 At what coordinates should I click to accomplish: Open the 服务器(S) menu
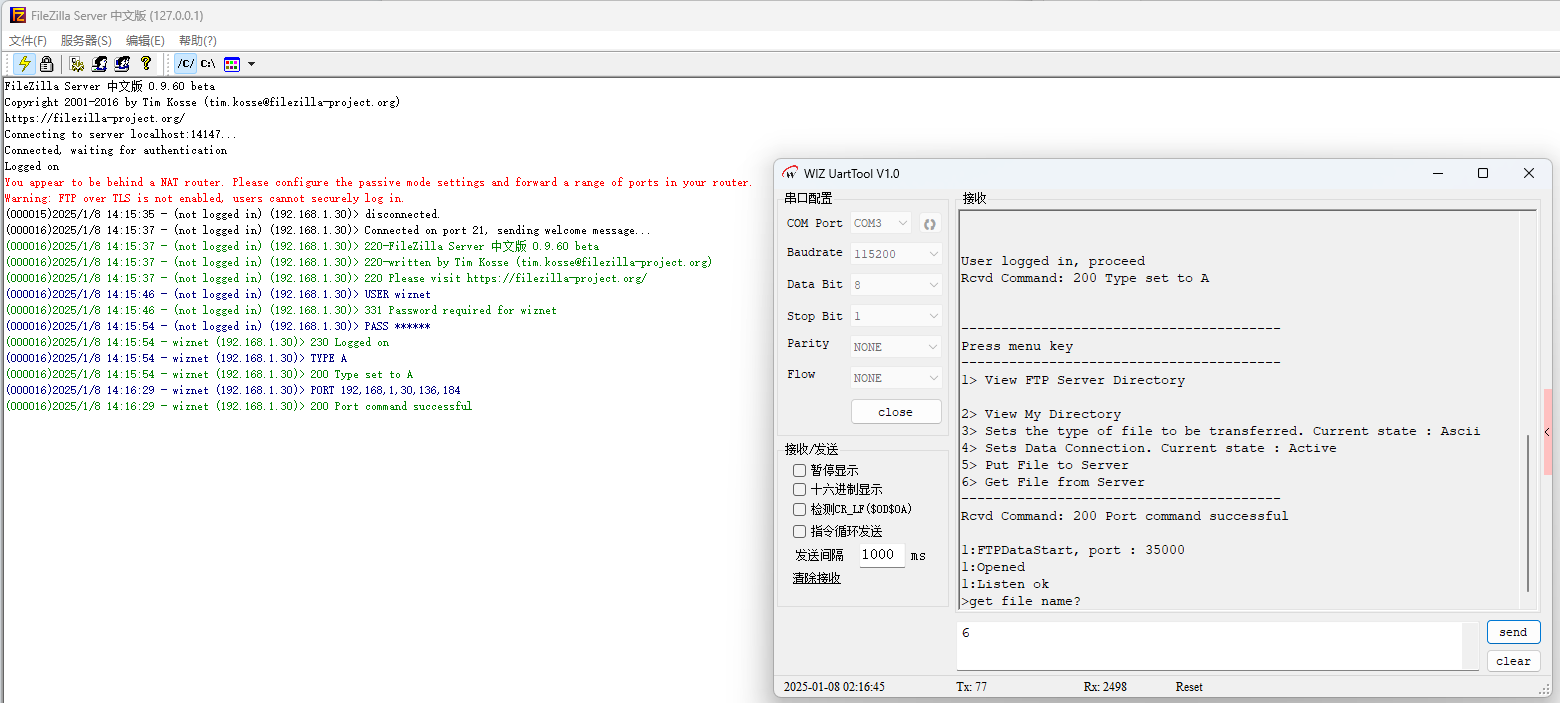pos(86,41)
